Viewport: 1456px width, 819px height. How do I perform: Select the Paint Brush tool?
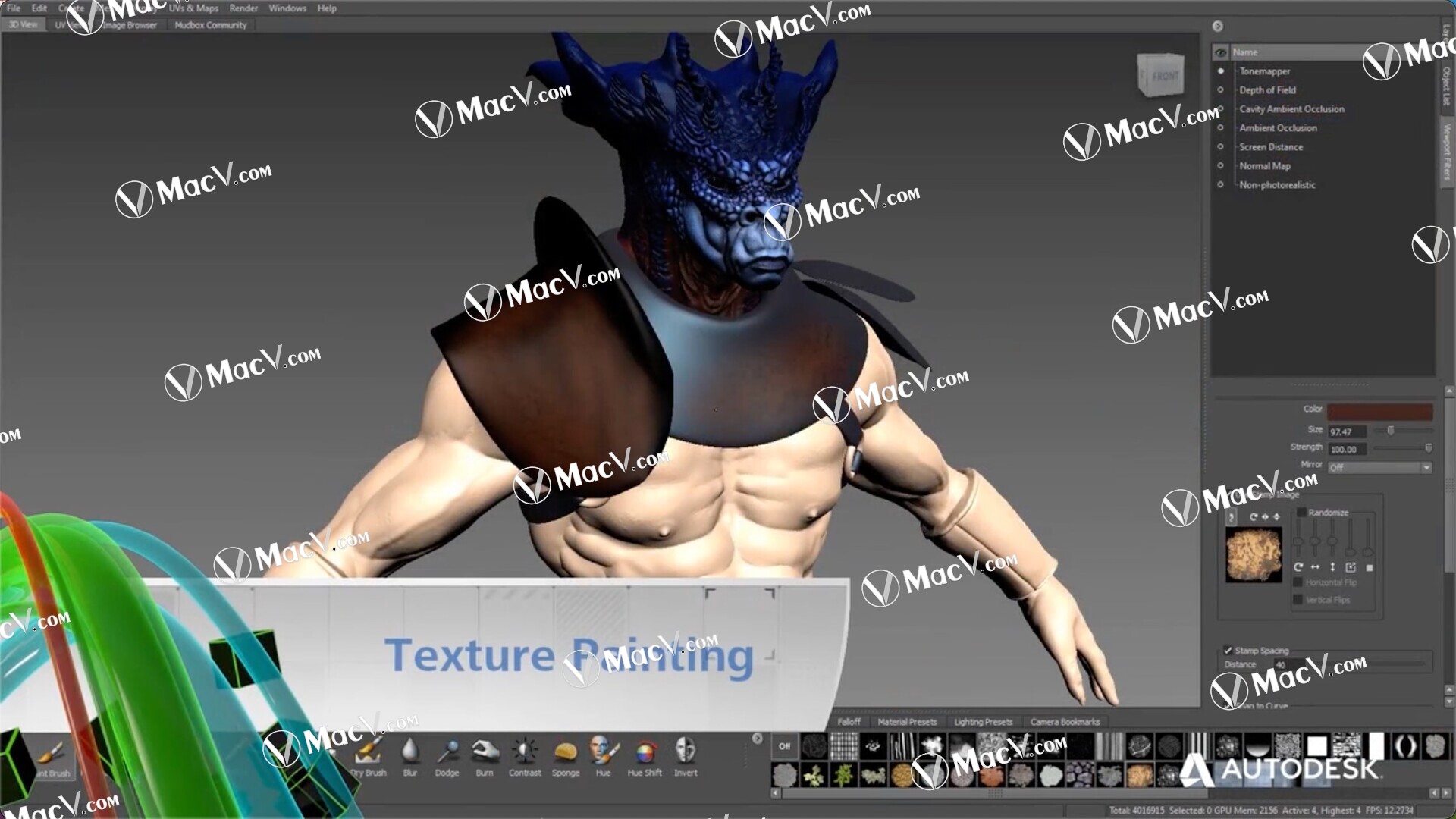(x=52, y=757)
